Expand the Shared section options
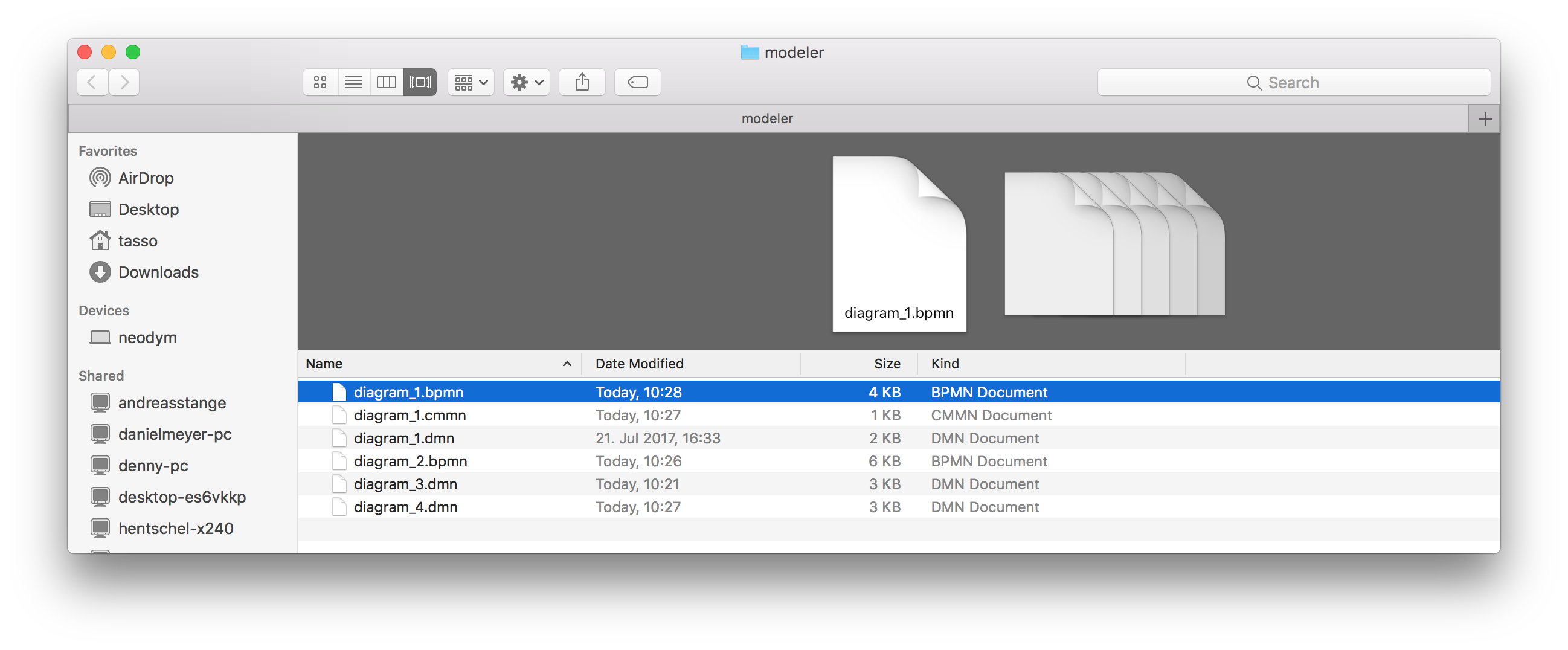1568x650 pixels. click(100, 376)
